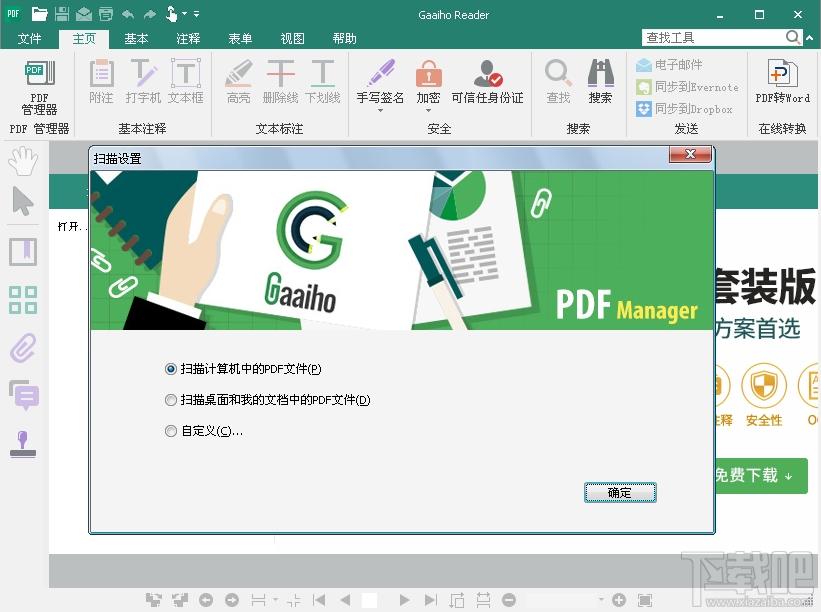Click redo arrow in quick access toolbar
Screen dimensions: 821x612
150,14
